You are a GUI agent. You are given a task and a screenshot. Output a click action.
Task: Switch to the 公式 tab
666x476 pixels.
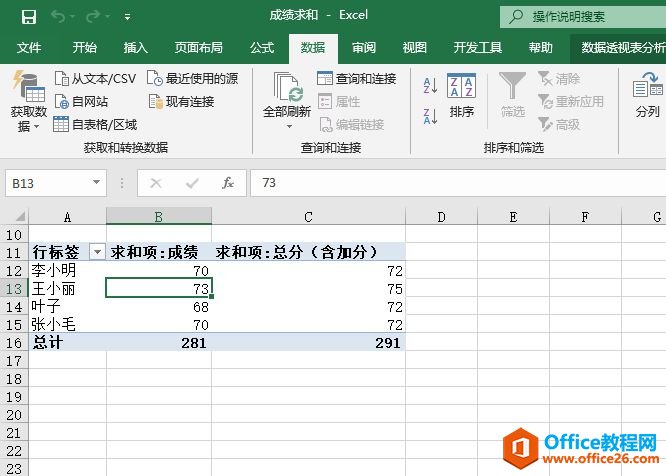262,48
